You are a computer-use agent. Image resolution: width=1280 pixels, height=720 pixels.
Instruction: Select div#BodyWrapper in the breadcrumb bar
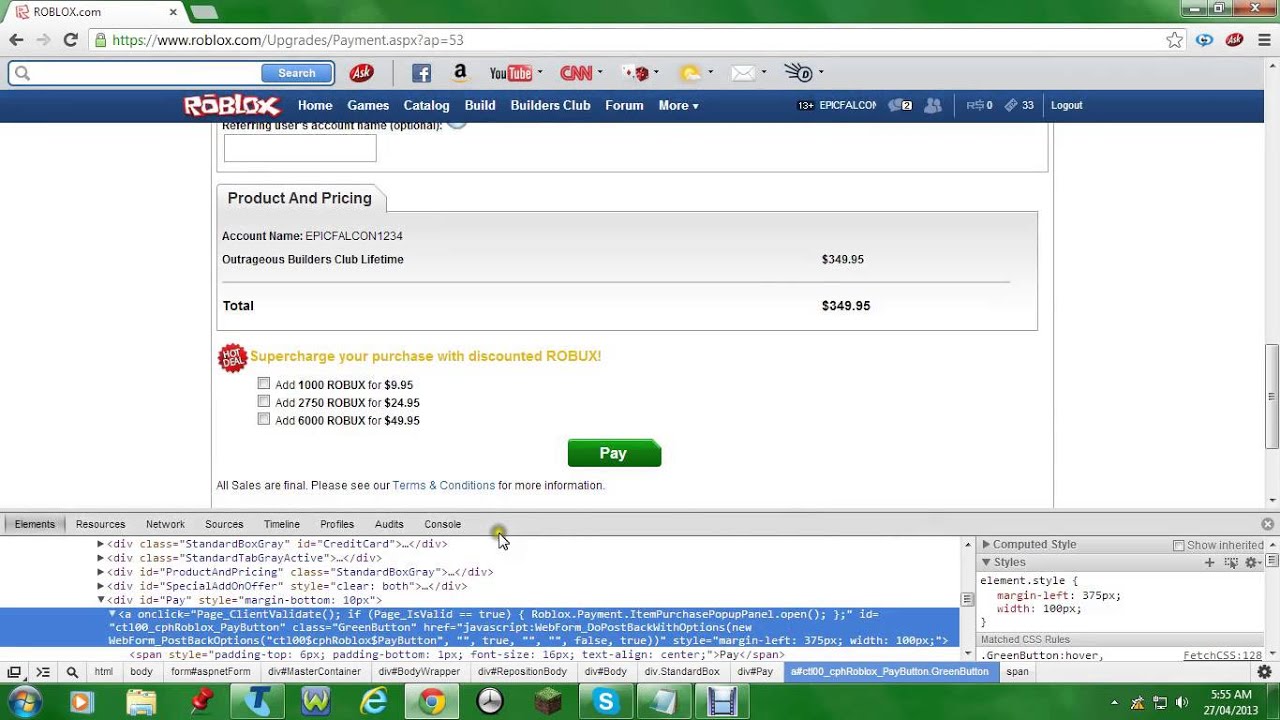point(419,672)
